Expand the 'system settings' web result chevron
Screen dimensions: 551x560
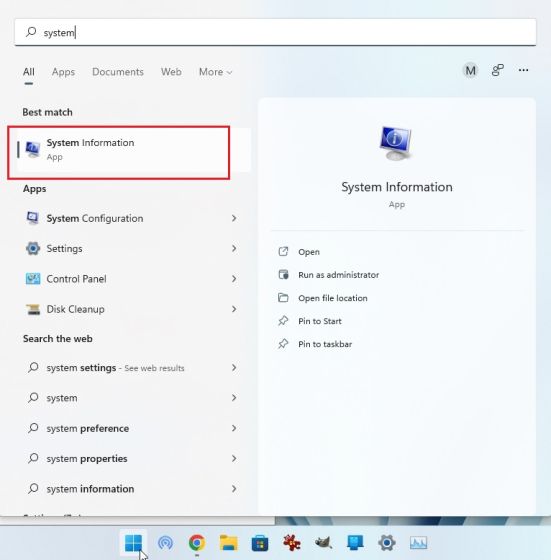tap(234, 368)
